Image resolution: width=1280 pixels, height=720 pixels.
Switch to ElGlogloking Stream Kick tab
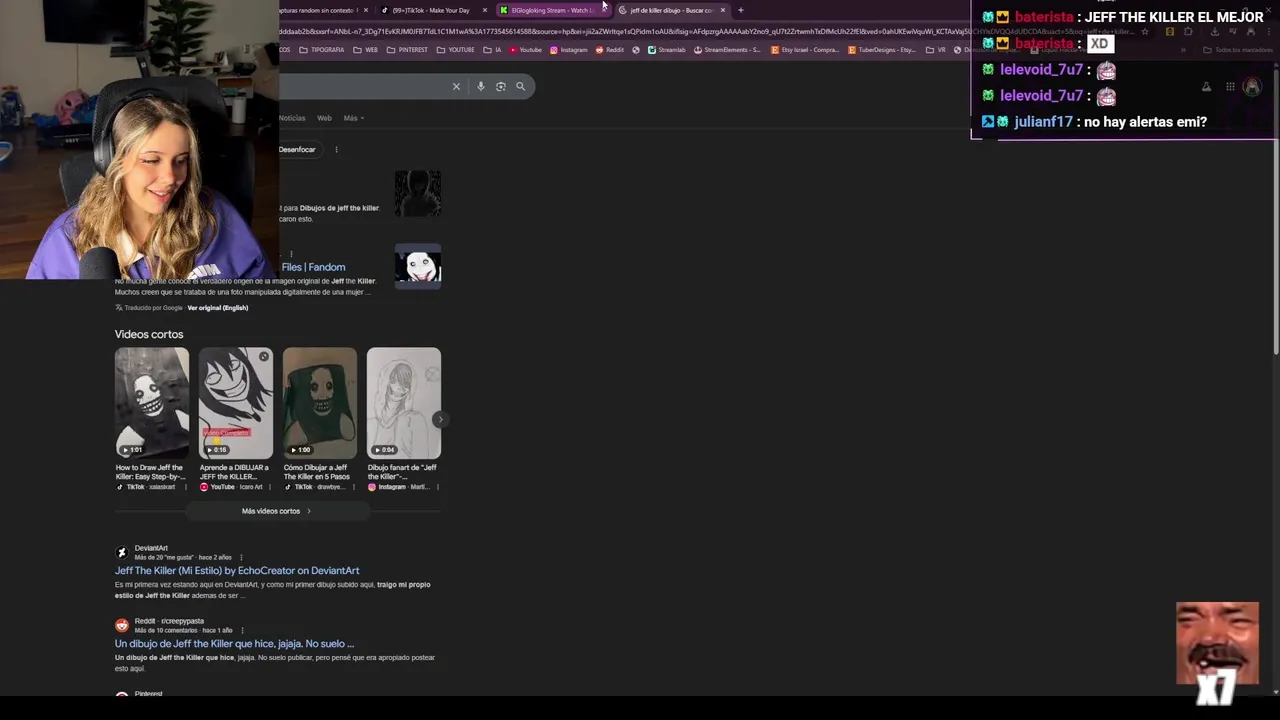point(553,10)
